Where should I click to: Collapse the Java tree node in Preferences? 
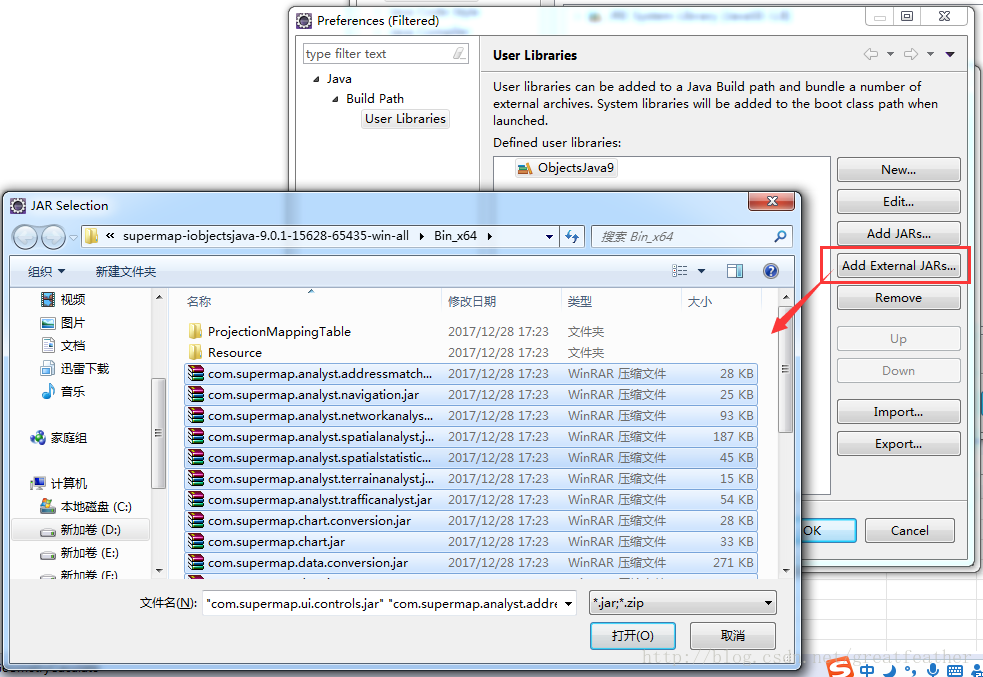(316, 80)
